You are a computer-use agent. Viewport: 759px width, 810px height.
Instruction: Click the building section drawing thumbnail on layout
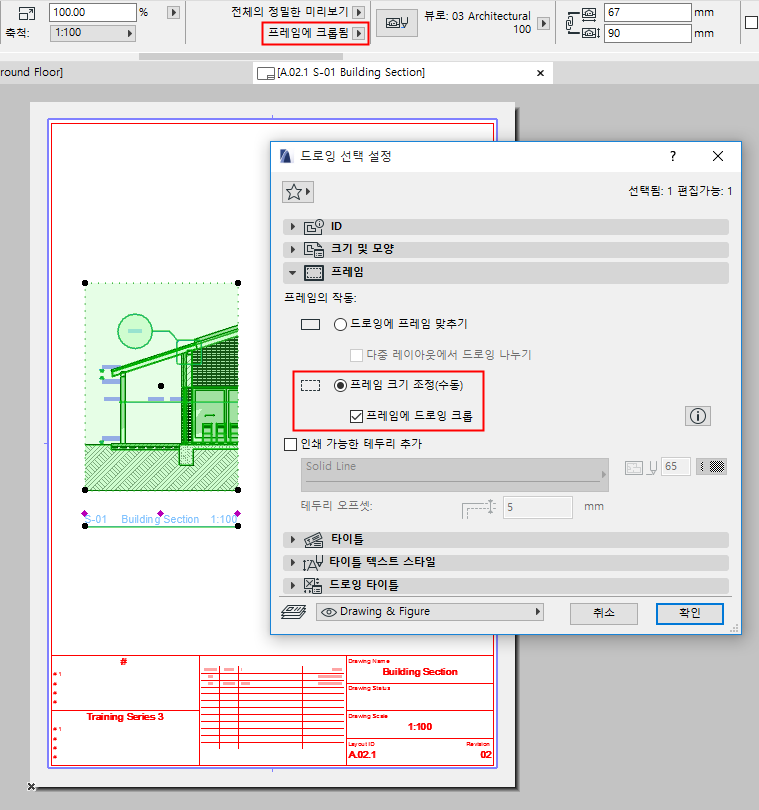point(161,386)
